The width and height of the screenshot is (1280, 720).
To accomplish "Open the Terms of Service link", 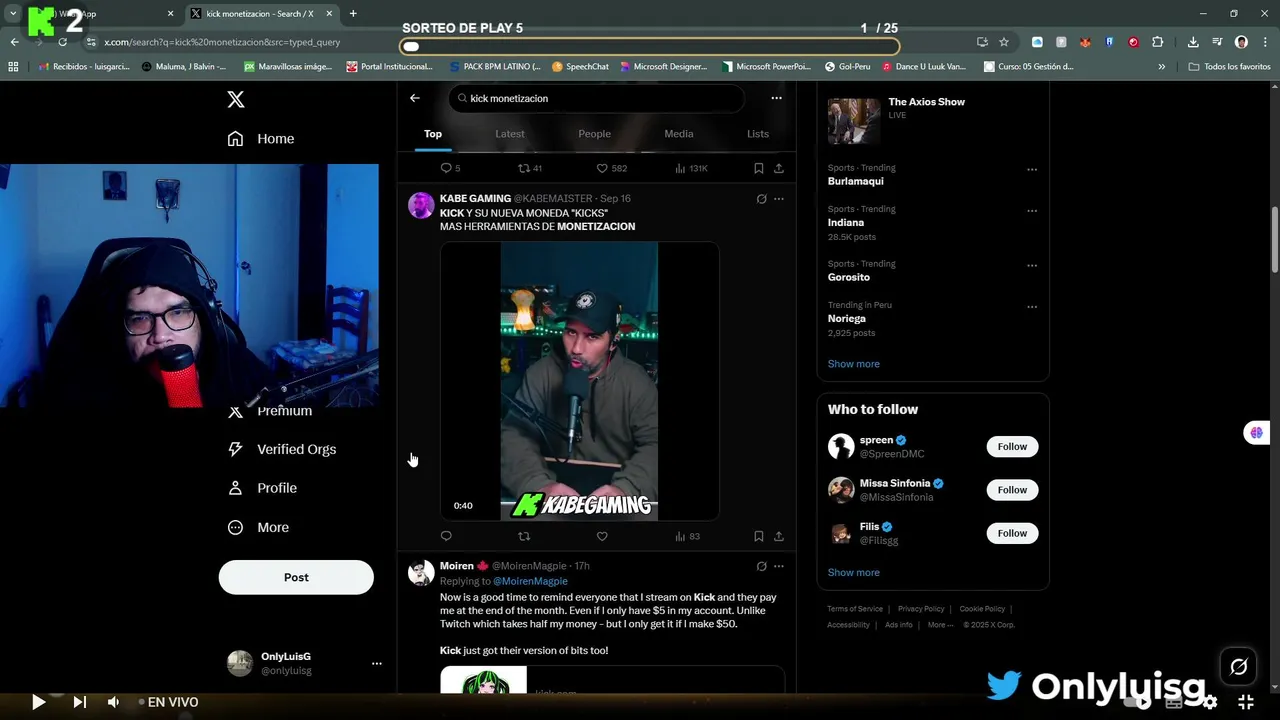I will point(855,609).
